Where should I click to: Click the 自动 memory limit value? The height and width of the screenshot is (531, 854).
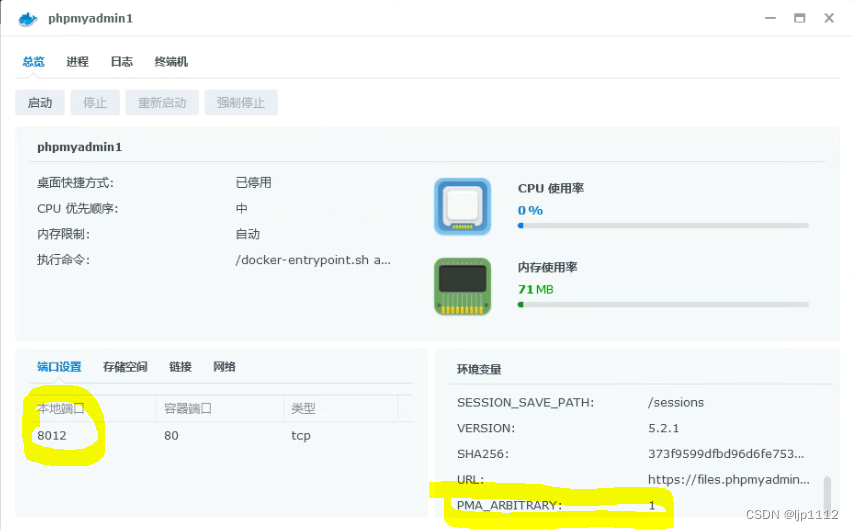coord(247,234)
